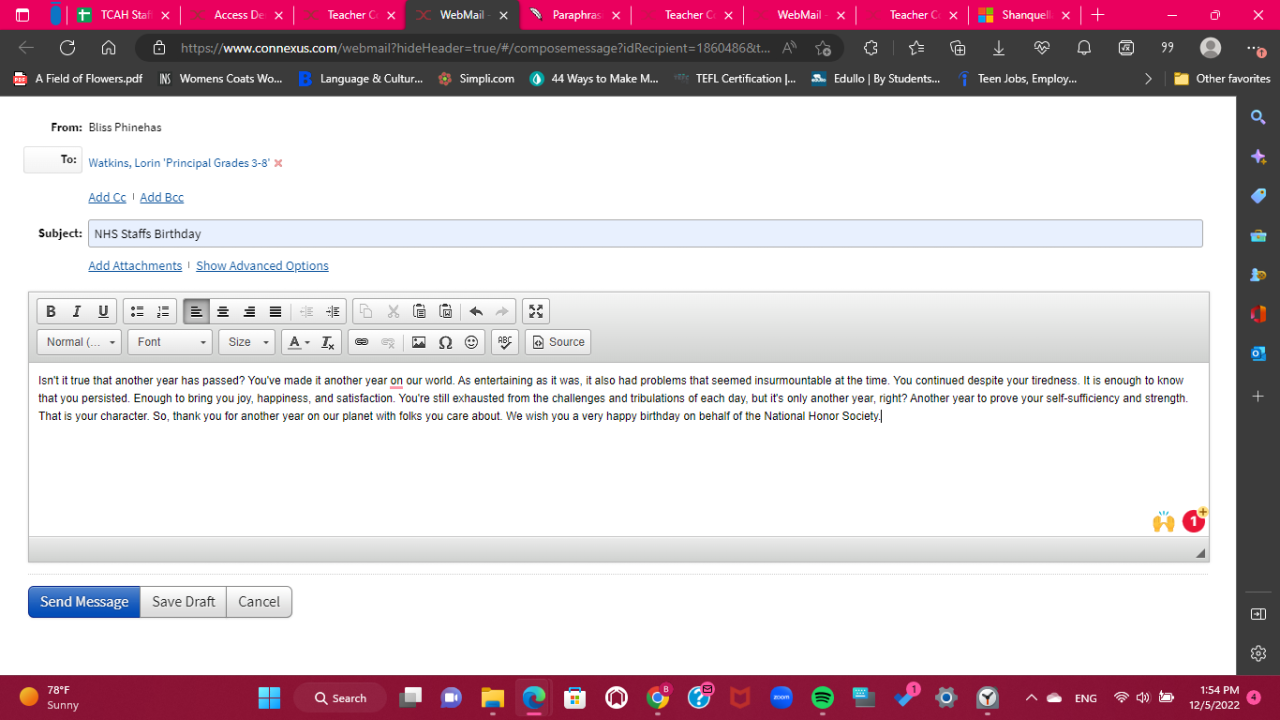Show hidden system tray icons
The image size is (1280, 720).
1031,698
